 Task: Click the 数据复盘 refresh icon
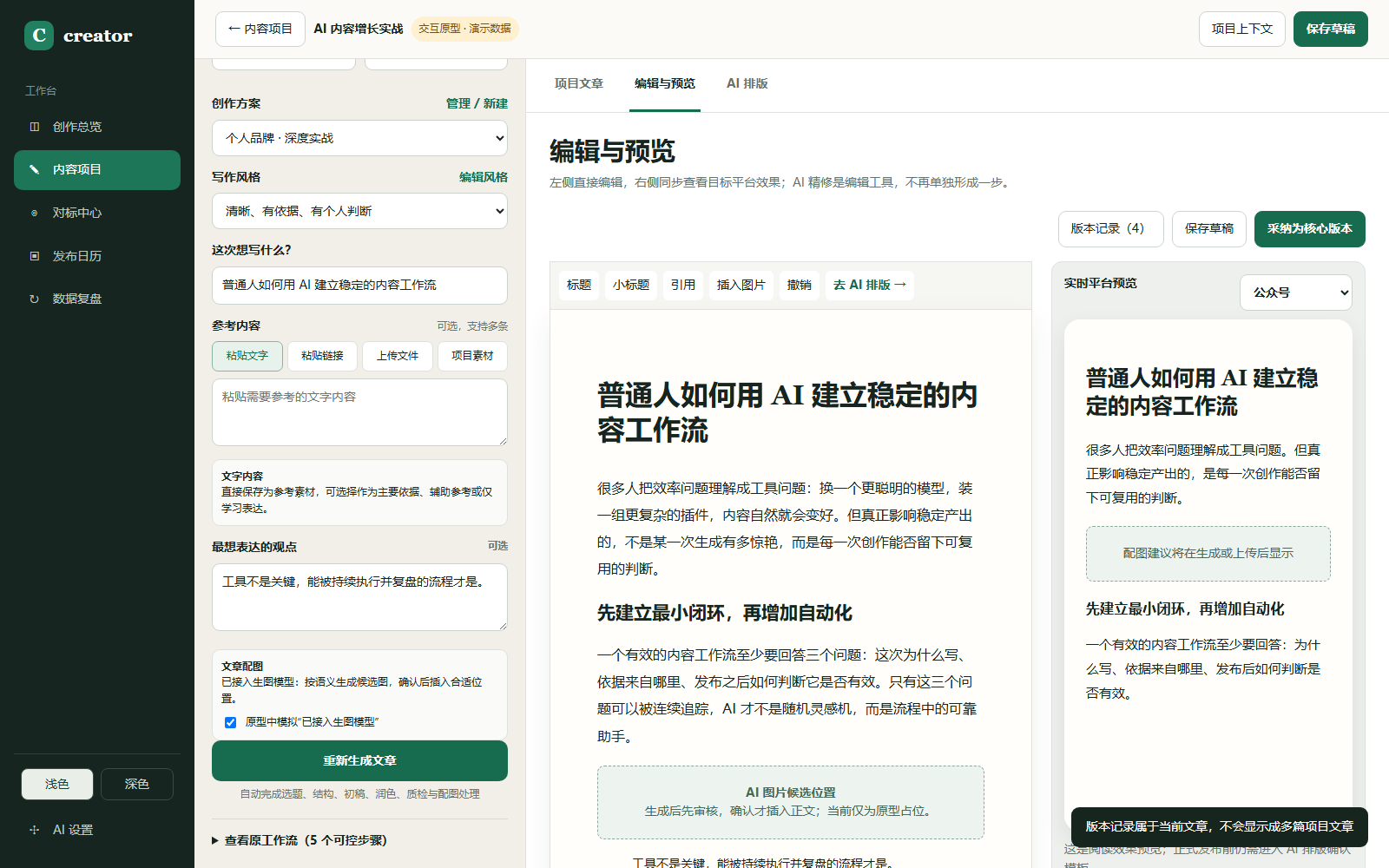(35, 299)
